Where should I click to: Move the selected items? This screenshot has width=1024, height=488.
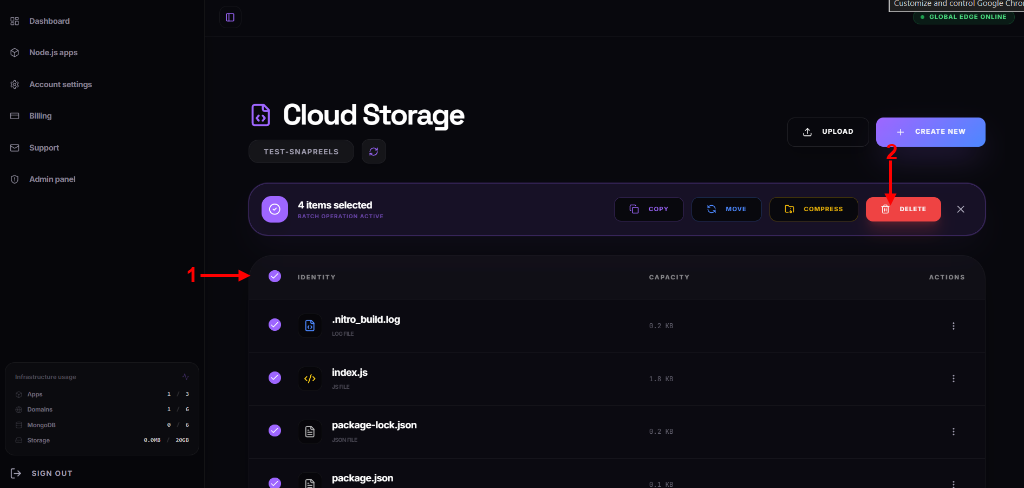click(x=726, y=209)
